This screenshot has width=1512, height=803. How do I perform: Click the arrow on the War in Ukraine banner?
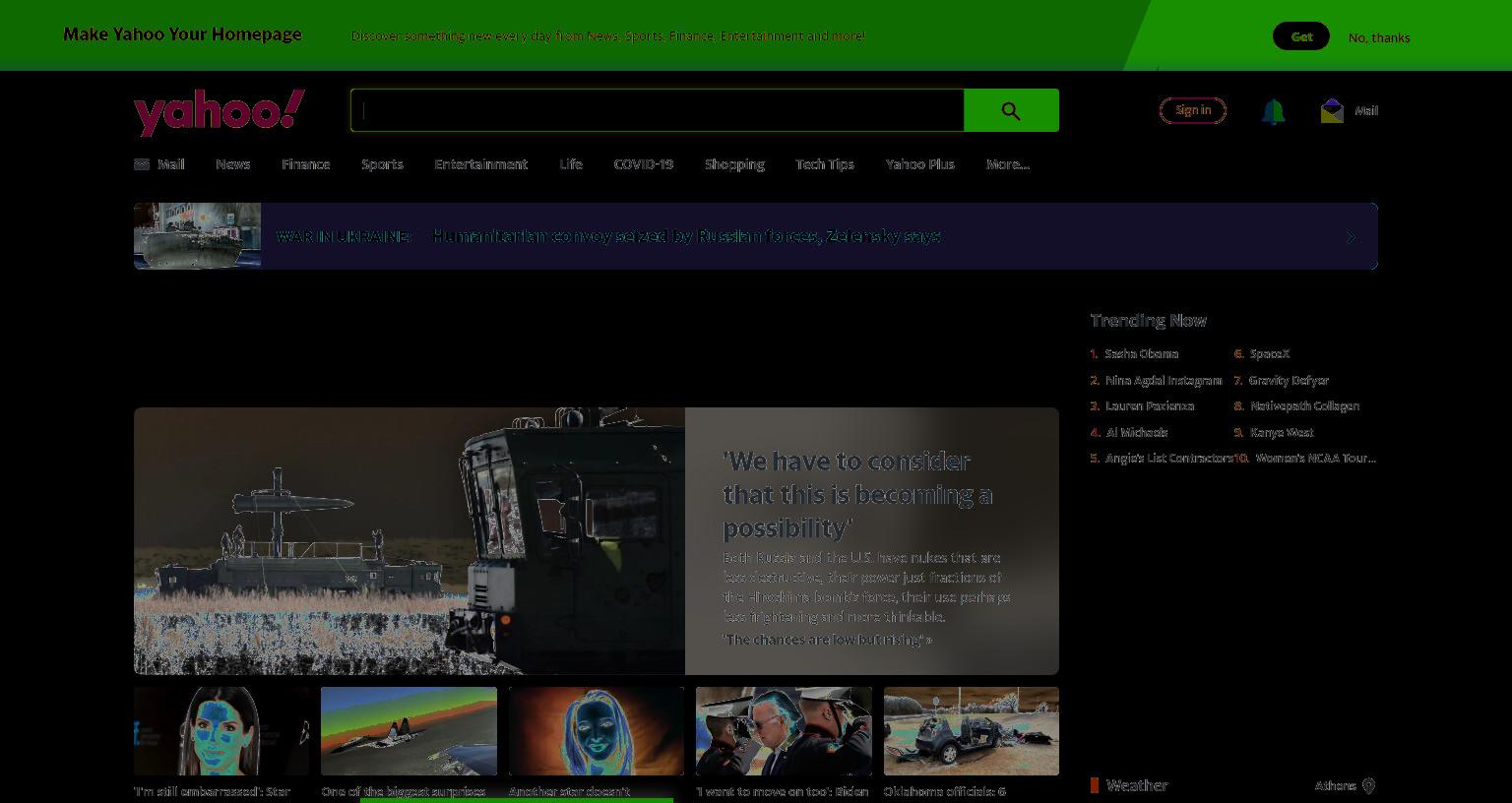tap(1351, 237)
